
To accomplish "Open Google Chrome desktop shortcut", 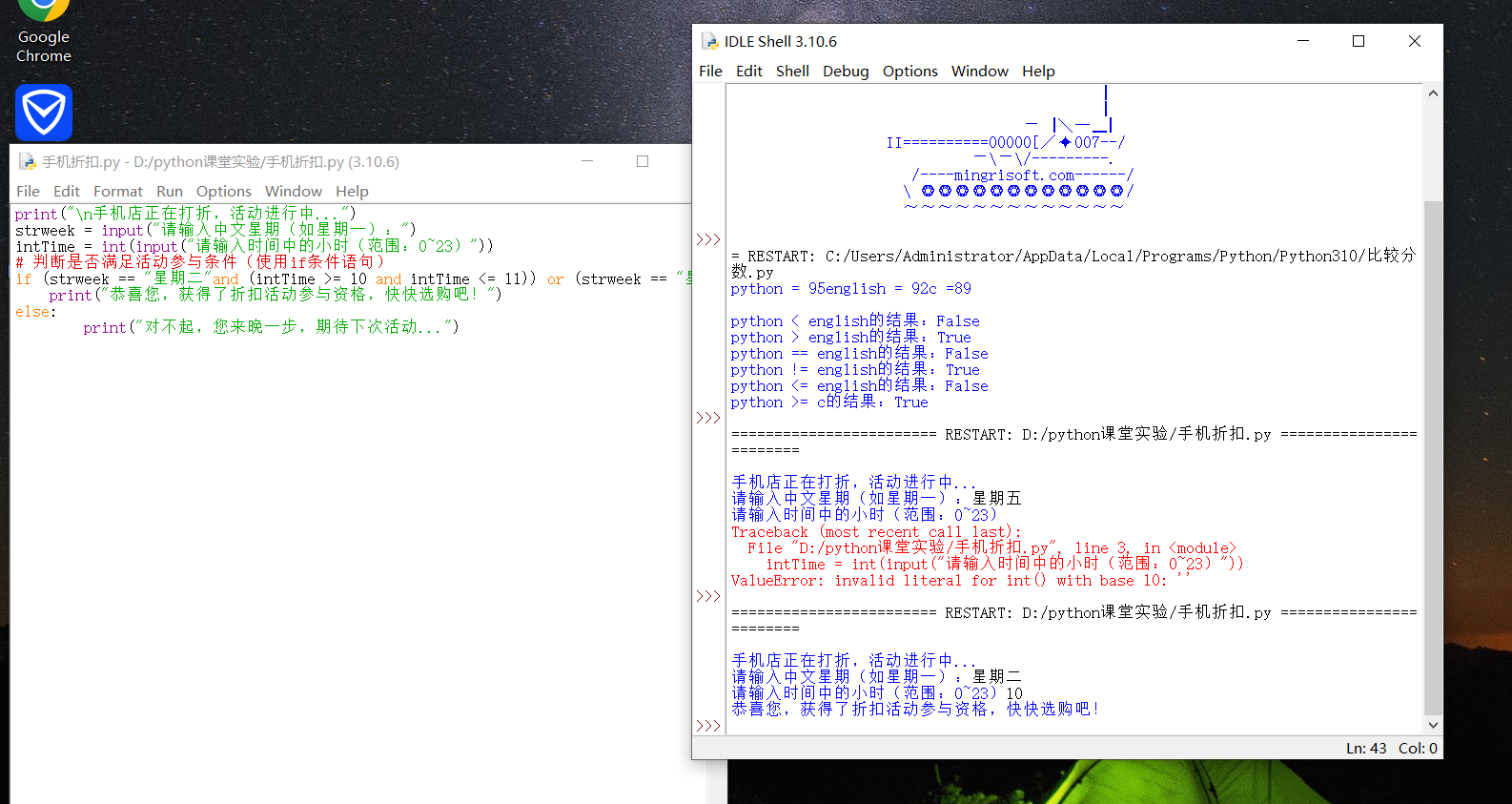I will pos(44,31).
